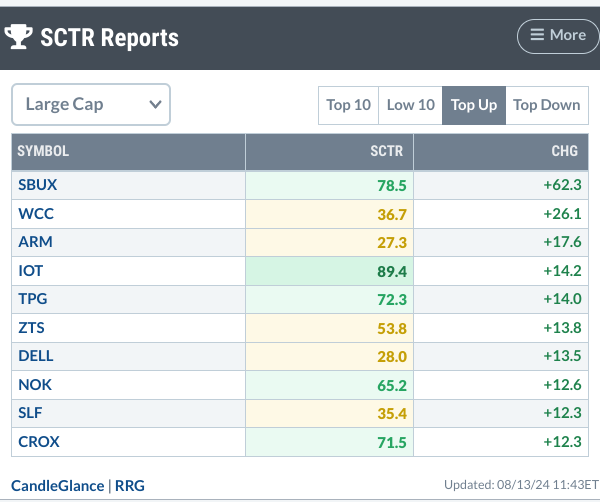Image resolution: width=600 pixels, height=502 pixels.
Task: Click NOK change value +12.6
Action: pyautogui.click(x=562, y=385)
